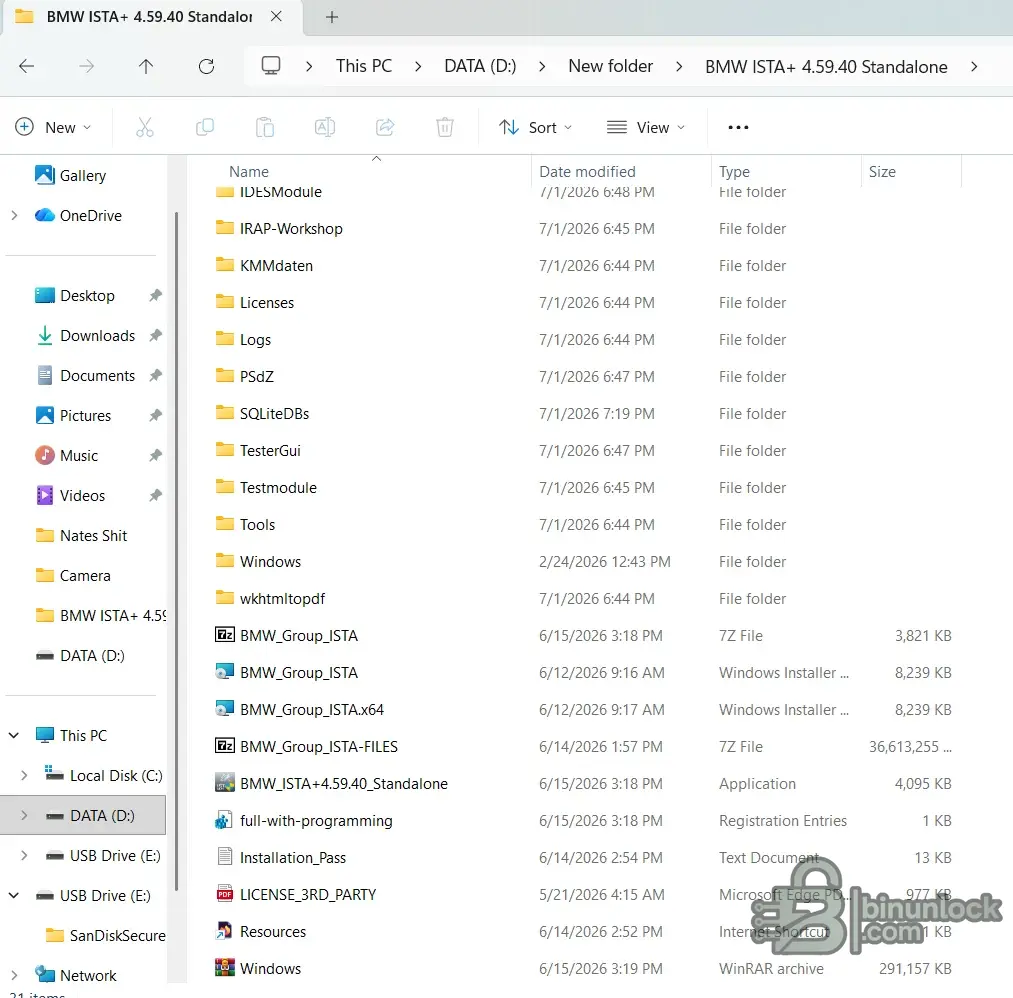Click the Share icon in toolbar
Screen dimensions: 1013x998
[x=385, y=127]
